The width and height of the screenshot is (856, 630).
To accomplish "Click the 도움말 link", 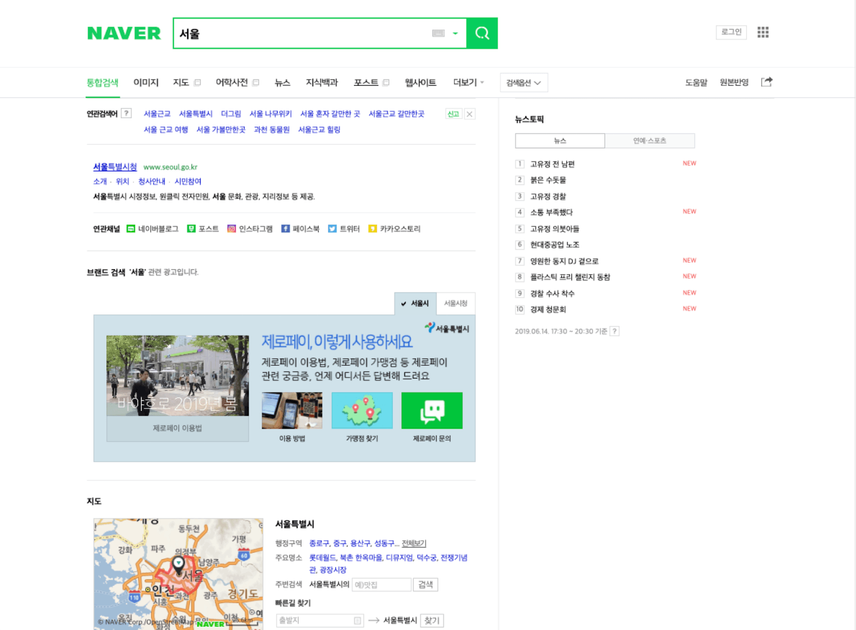I will [x=696, y=82].
